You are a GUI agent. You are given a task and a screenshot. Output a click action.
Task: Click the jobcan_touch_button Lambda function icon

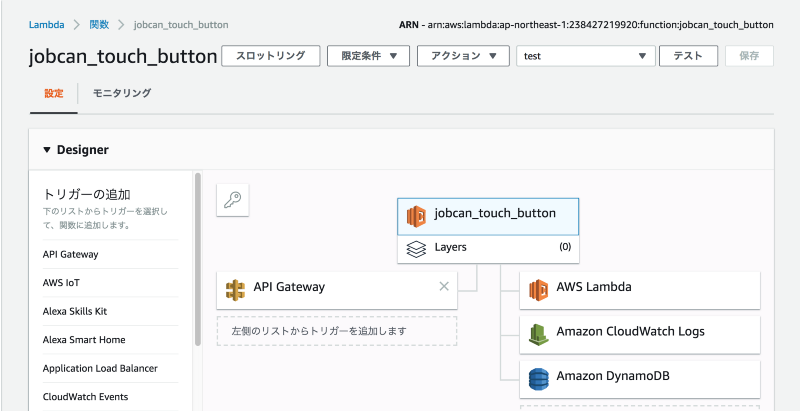click(x=416, y=216)
